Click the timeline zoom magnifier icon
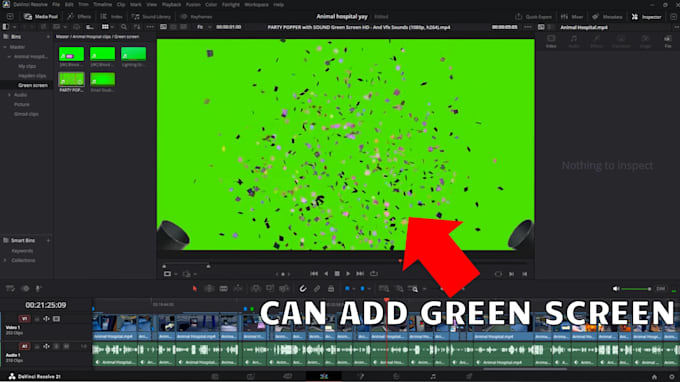The width and height of the screenshot is (680, 382). [413, 289]
